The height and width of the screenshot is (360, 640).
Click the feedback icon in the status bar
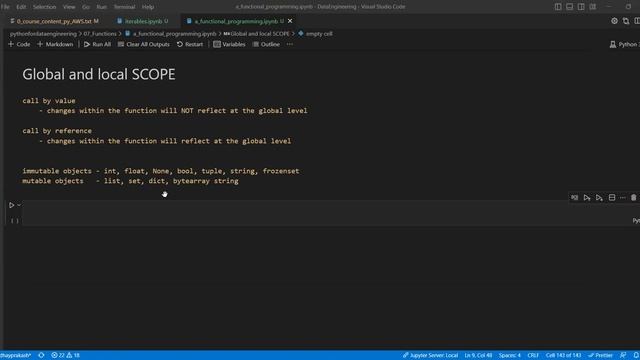coord(623,356)
